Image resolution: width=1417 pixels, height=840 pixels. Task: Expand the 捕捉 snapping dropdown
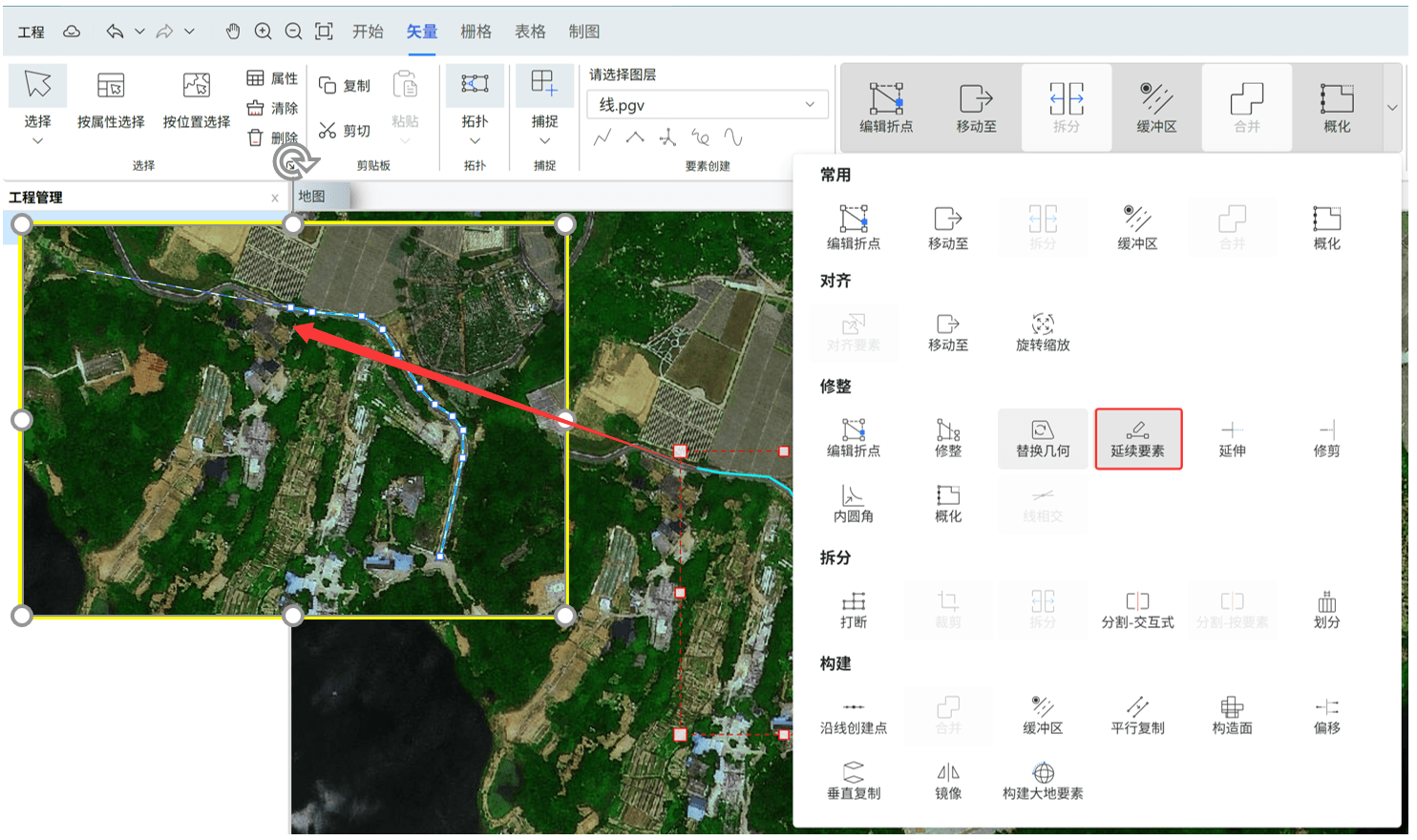tap(544, 140)
